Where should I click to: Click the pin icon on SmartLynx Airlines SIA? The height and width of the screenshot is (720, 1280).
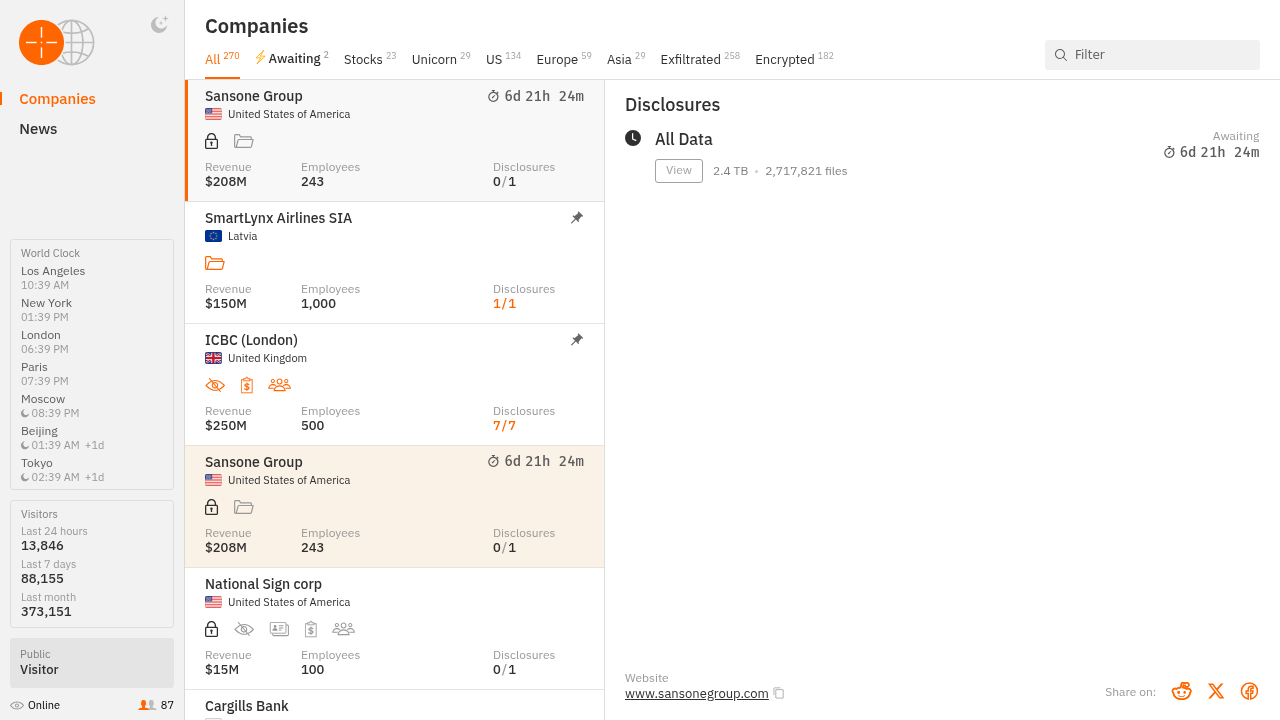[577, 218]
